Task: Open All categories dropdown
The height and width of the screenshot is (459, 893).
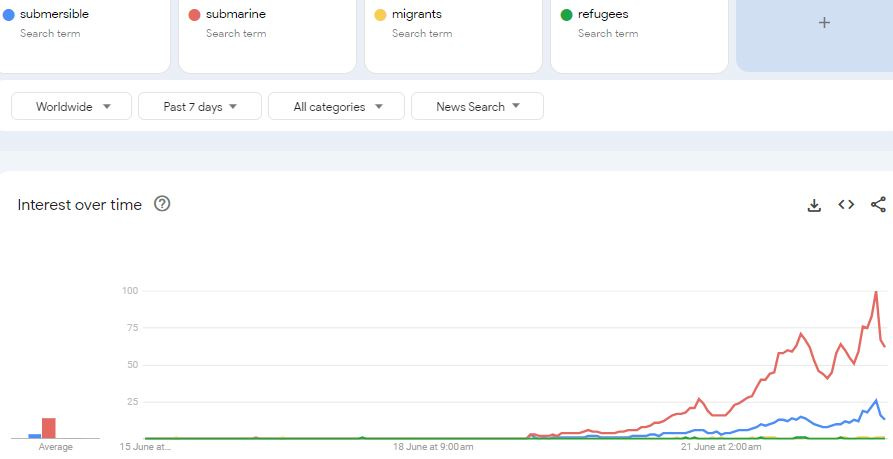Action: pos(337,106)
